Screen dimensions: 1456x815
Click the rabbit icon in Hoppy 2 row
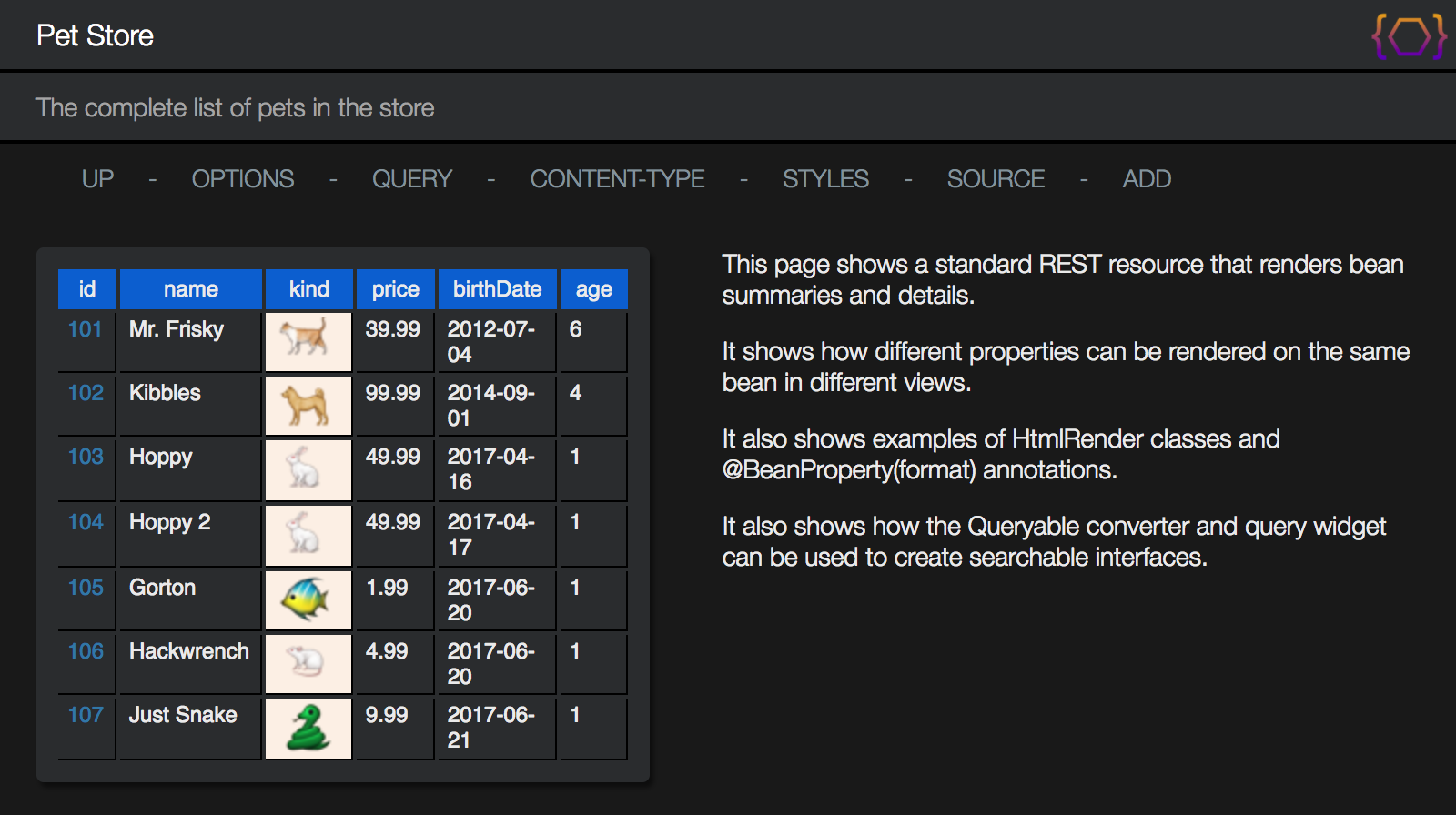(x=308, y=535)
